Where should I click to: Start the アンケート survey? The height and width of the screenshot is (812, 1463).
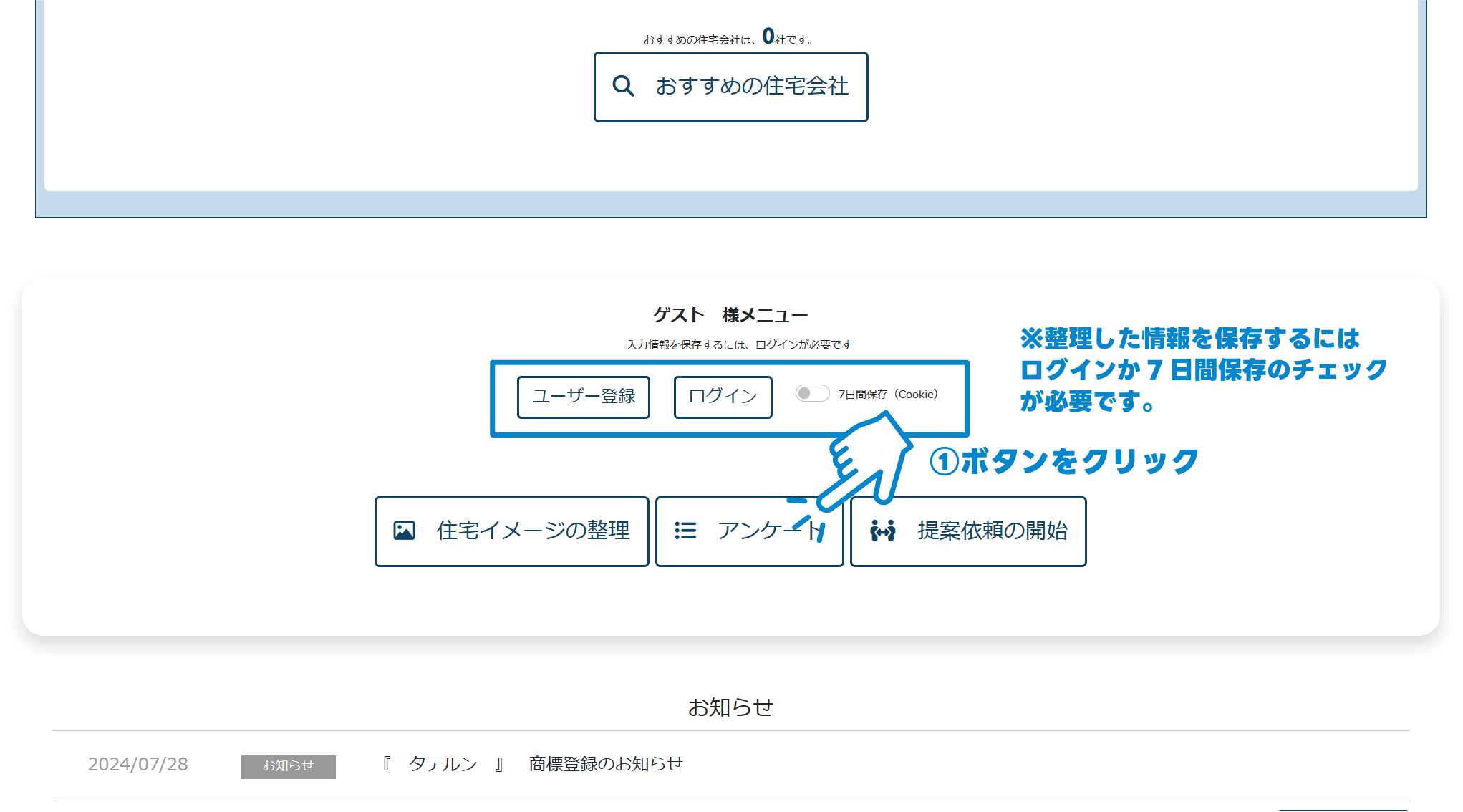pyautogui.click(x=749, y=531)
